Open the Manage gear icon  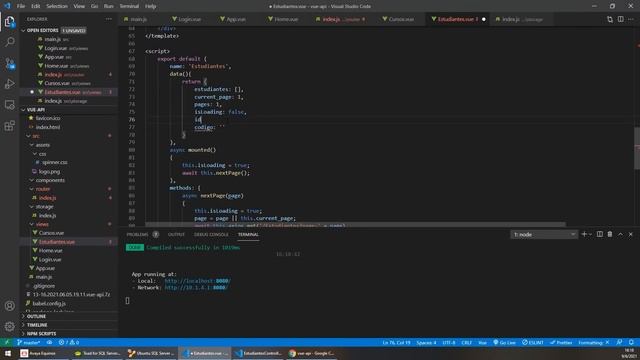pos(10,326)
